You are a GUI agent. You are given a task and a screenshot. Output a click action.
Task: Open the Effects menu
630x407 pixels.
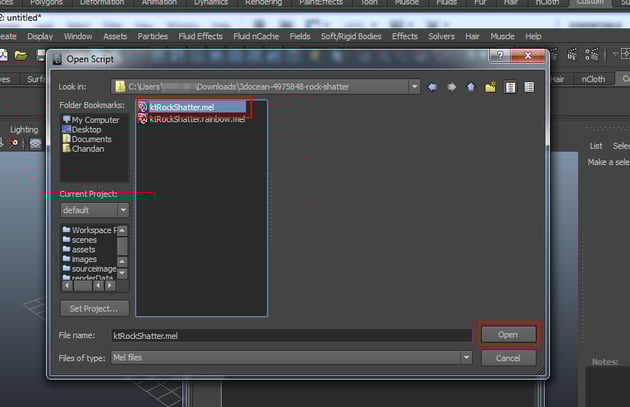[x=405, y=37]
